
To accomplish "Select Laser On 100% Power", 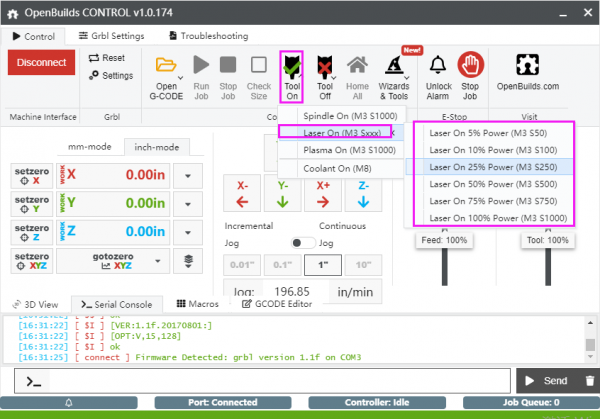I will 489,218.
